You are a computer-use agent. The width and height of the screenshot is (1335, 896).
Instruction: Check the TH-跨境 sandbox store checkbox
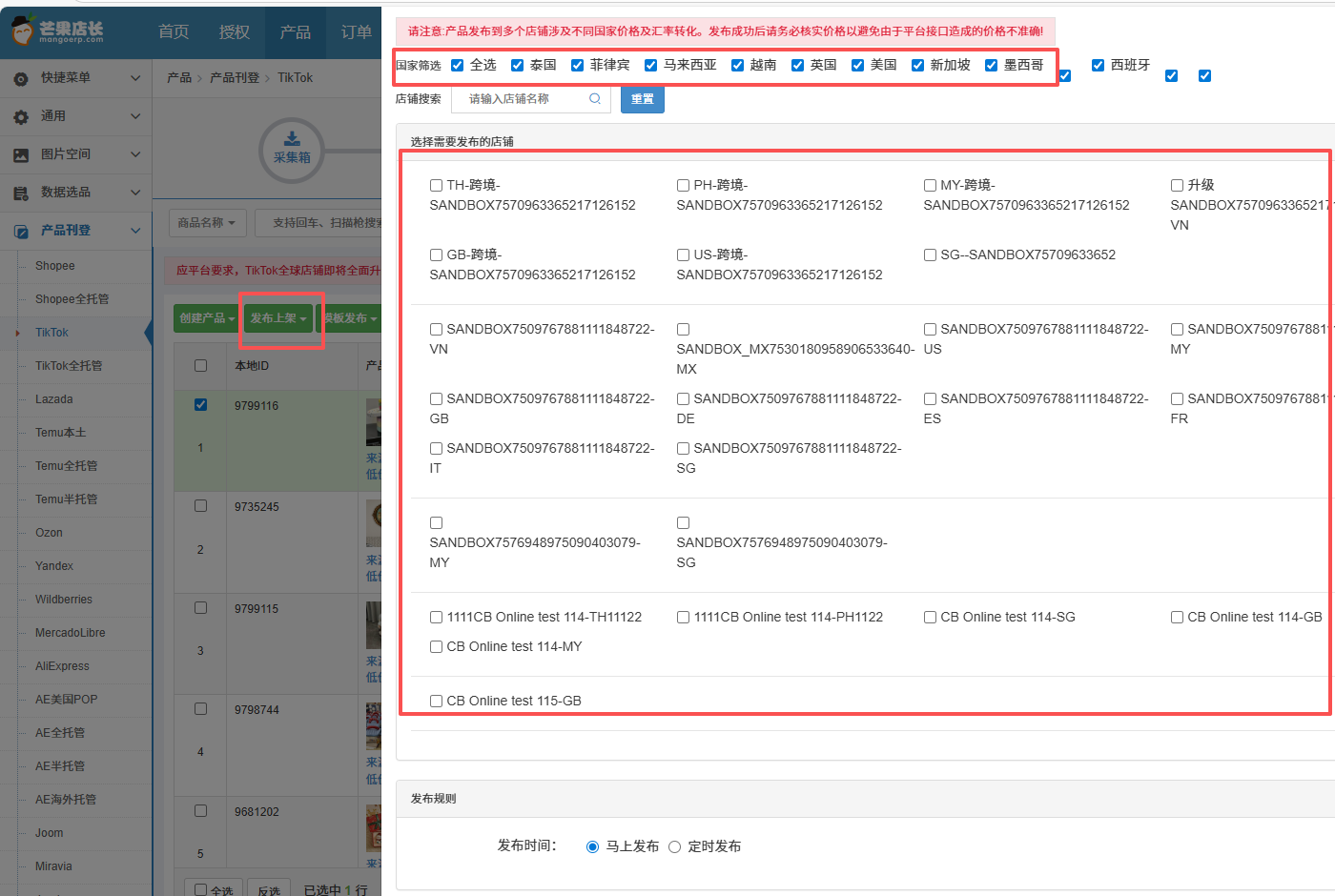coord(436,186)
